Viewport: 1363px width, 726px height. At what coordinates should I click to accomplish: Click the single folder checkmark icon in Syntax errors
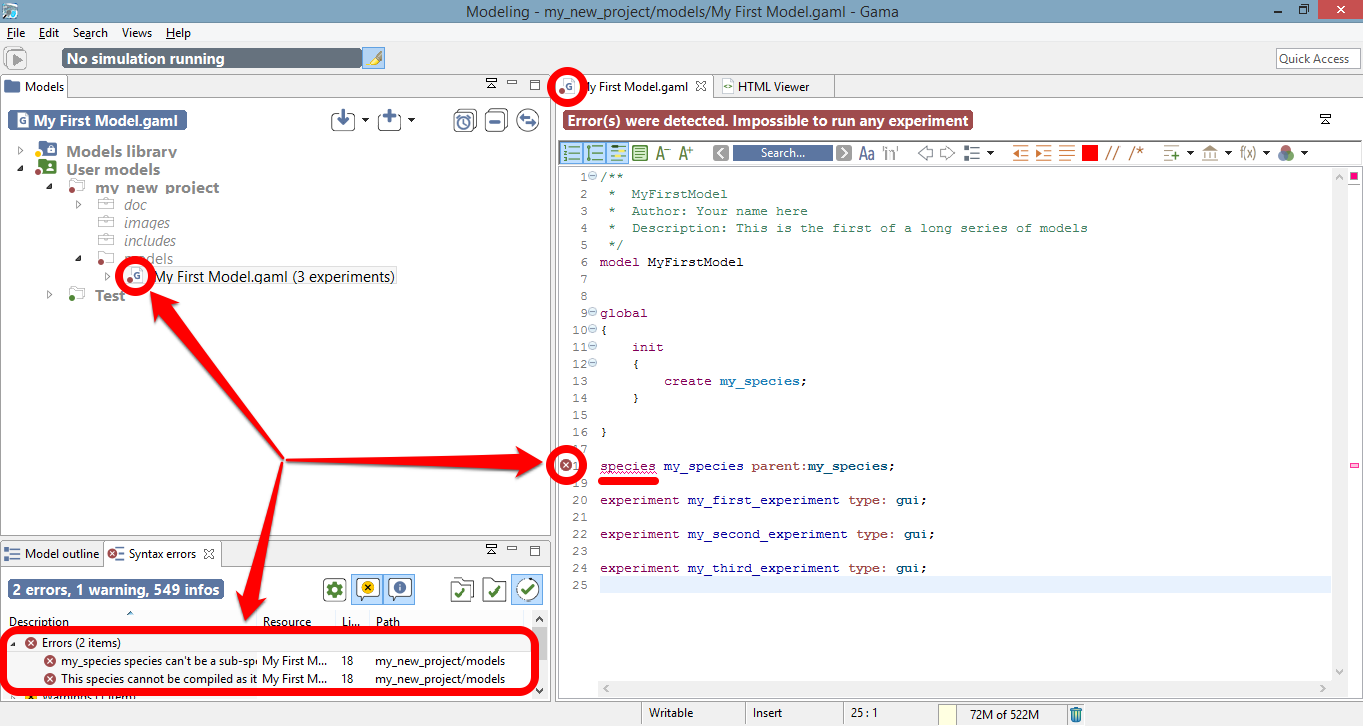[494, 590]
